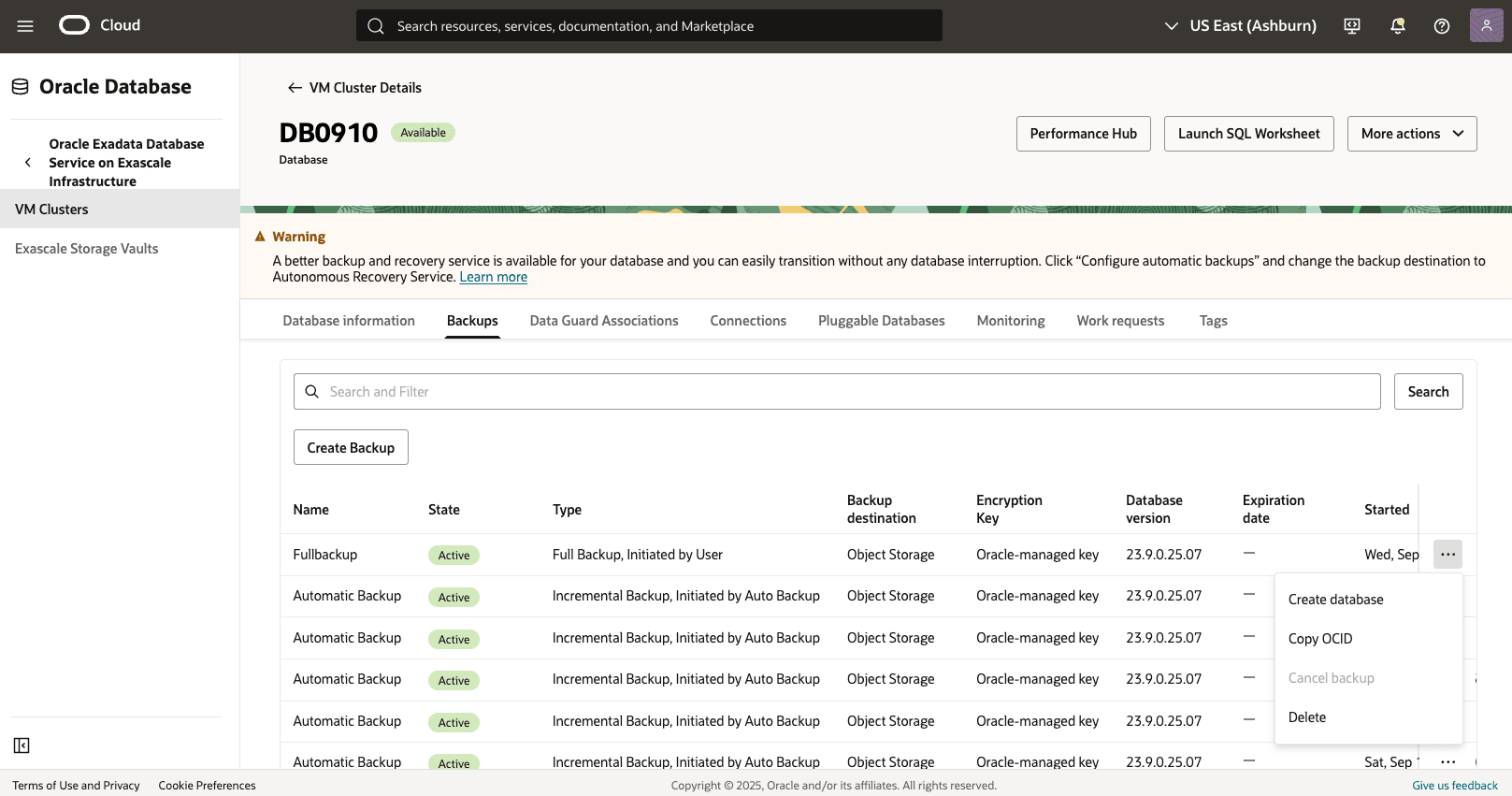Click the Backup destination column header

[x=882, y=509]
